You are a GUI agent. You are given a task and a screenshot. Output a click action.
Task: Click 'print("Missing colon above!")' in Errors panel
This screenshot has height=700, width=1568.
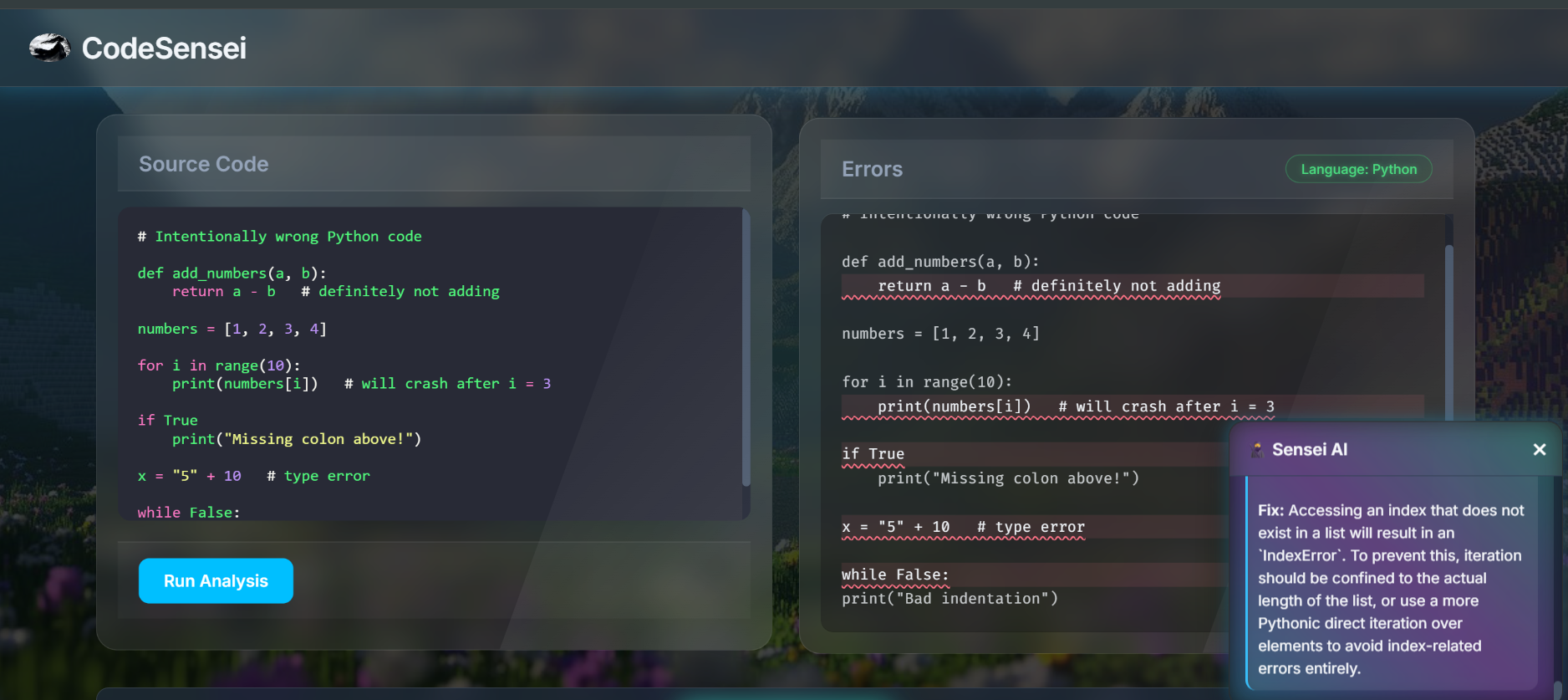(1008, 478)
